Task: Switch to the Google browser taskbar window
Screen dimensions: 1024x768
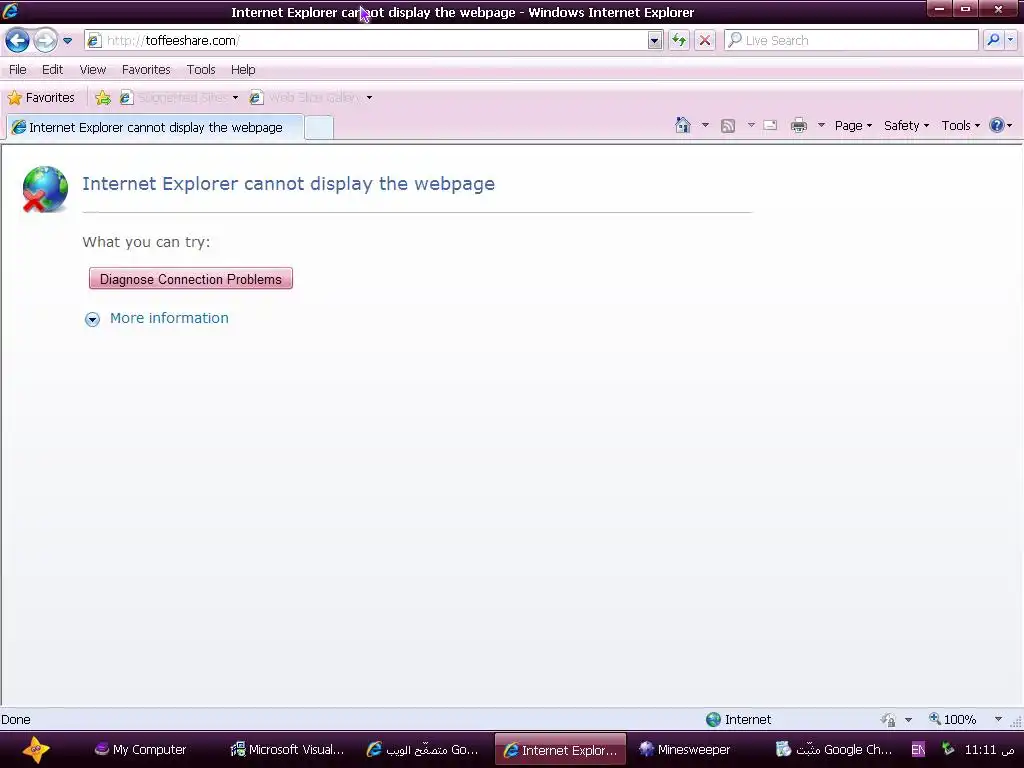Action: click(x=423, y=750)
